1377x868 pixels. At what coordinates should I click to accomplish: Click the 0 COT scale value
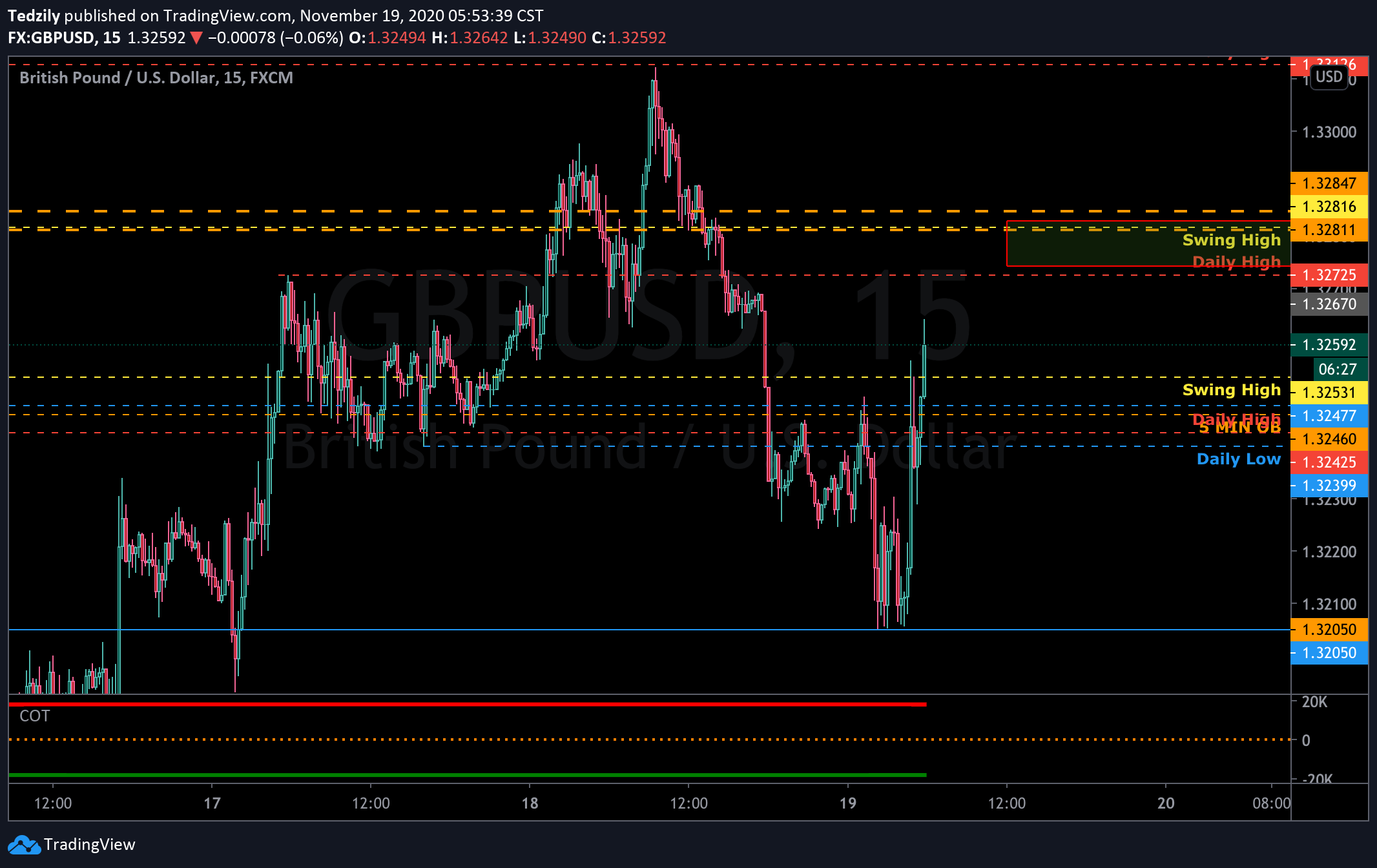1306,741
